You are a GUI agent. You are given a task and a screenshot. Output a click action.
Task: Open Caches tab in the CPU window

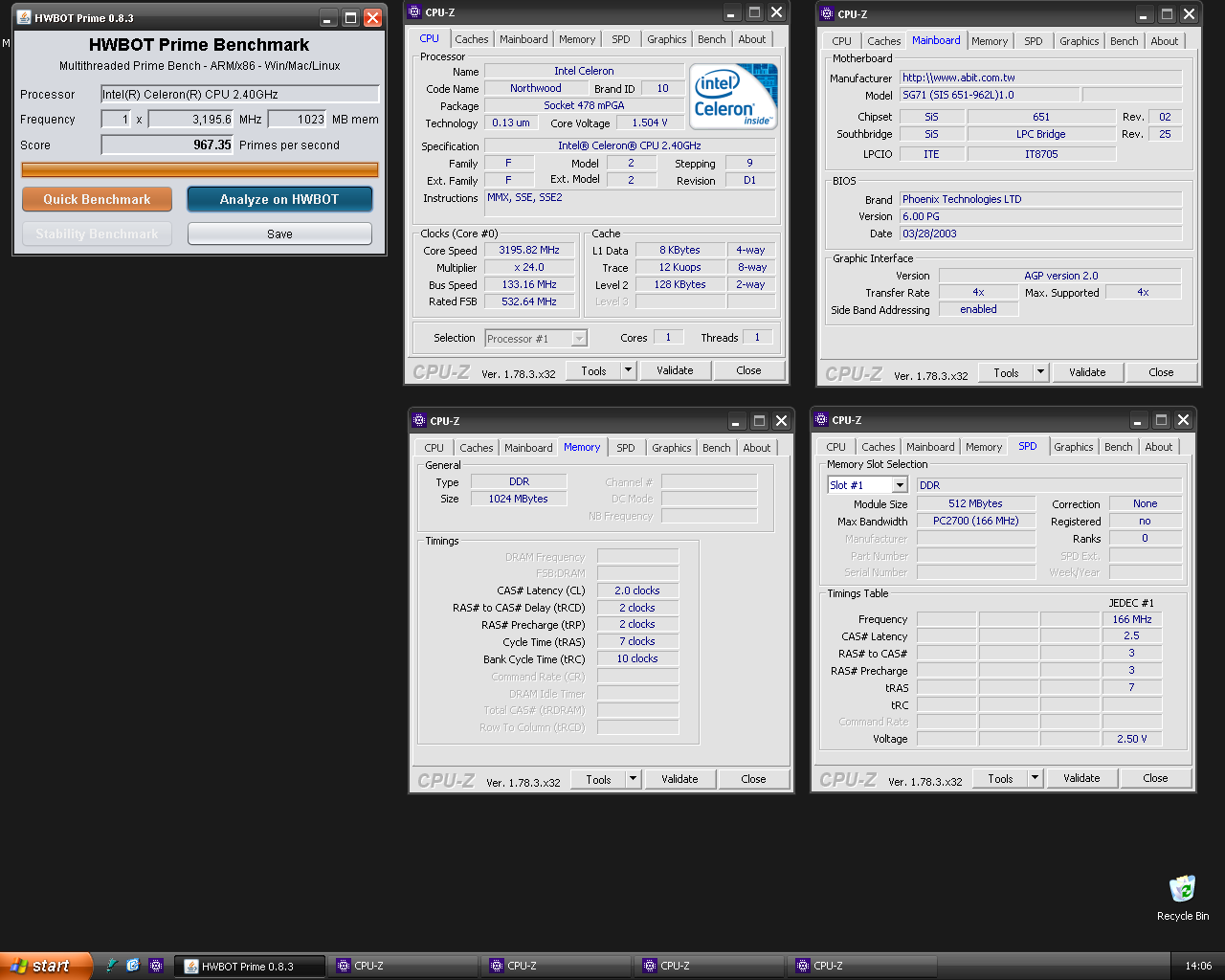471,39
